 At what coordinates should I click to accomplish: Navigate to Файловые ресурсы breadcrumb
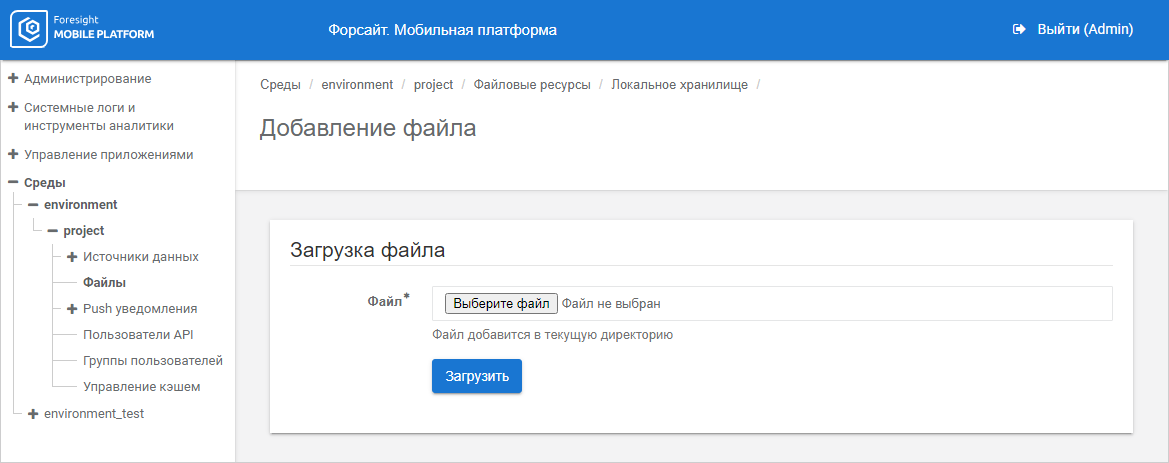pos(532,85)
